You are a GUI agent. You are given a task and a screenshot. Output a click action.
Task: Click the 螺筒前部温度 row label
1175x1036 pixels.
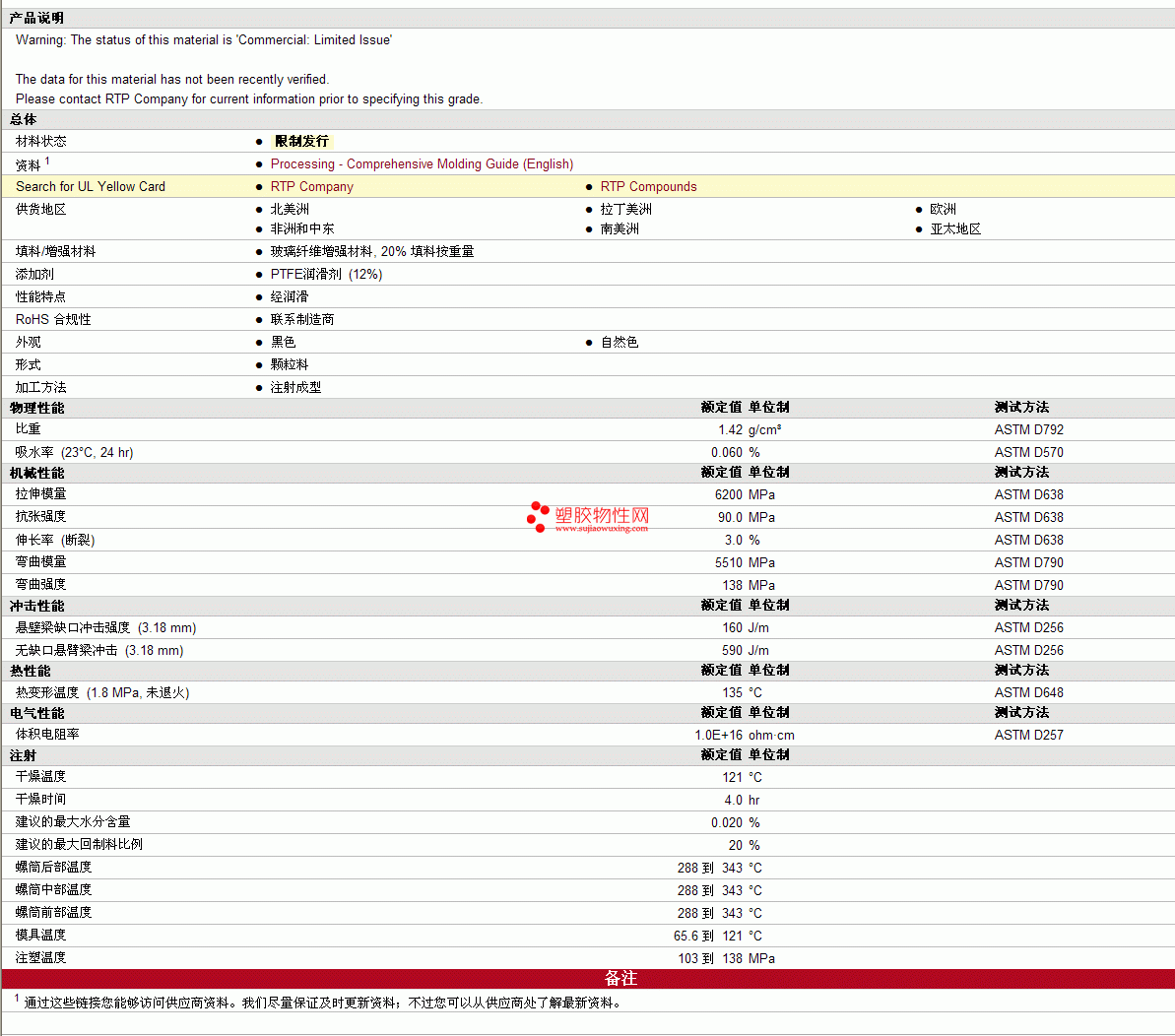(53, 912)
